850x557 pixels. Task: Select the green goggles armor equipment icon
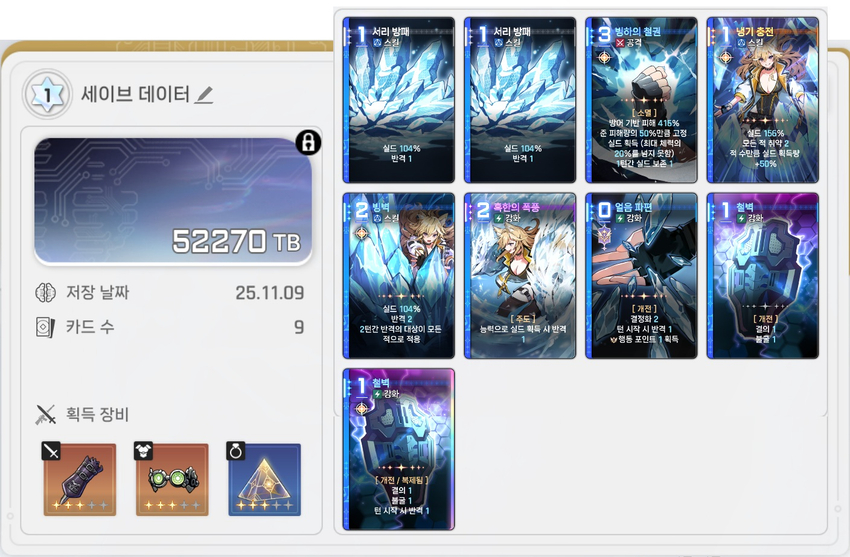click(x=172, y=479)
